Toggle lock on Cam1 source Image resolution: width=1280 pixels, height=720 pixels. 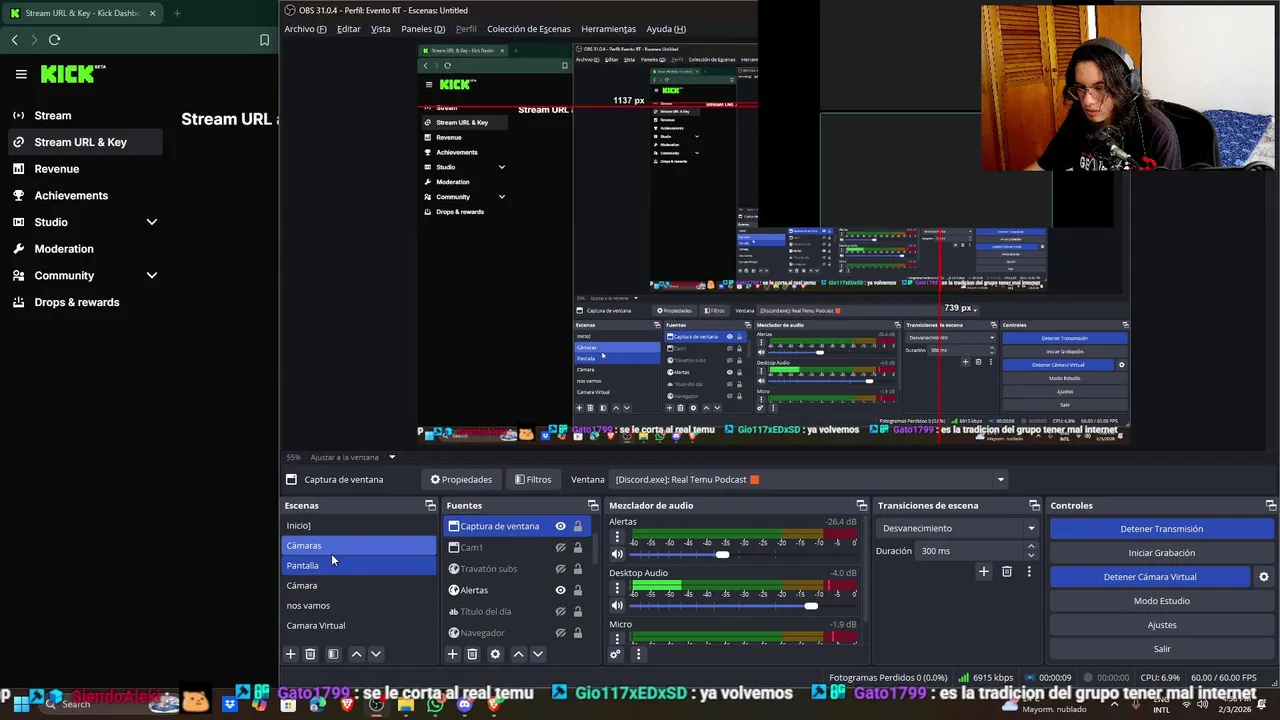577,548
